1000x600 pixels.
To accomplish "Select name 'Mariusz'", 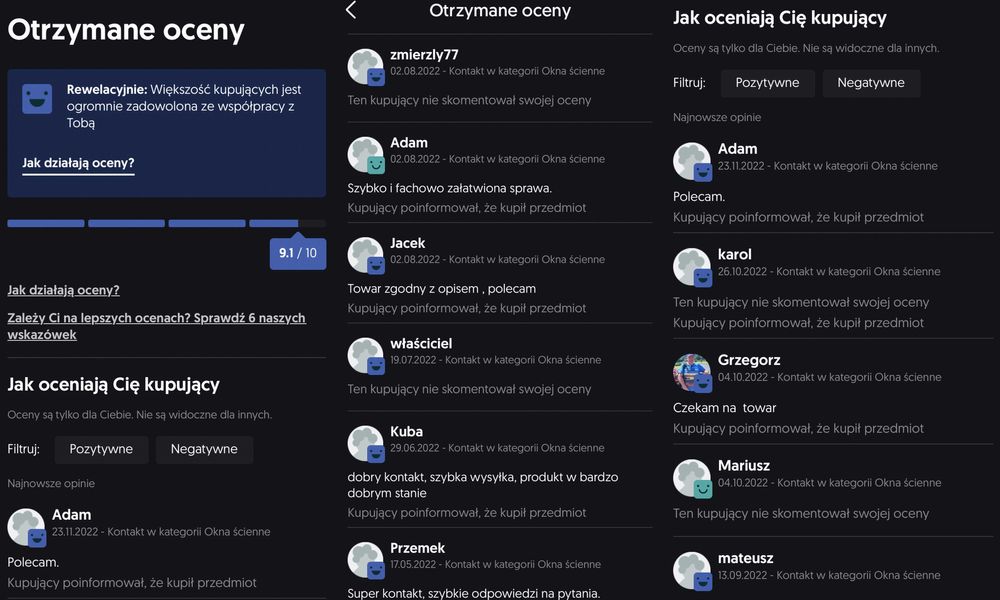I will tap(744, 466).
